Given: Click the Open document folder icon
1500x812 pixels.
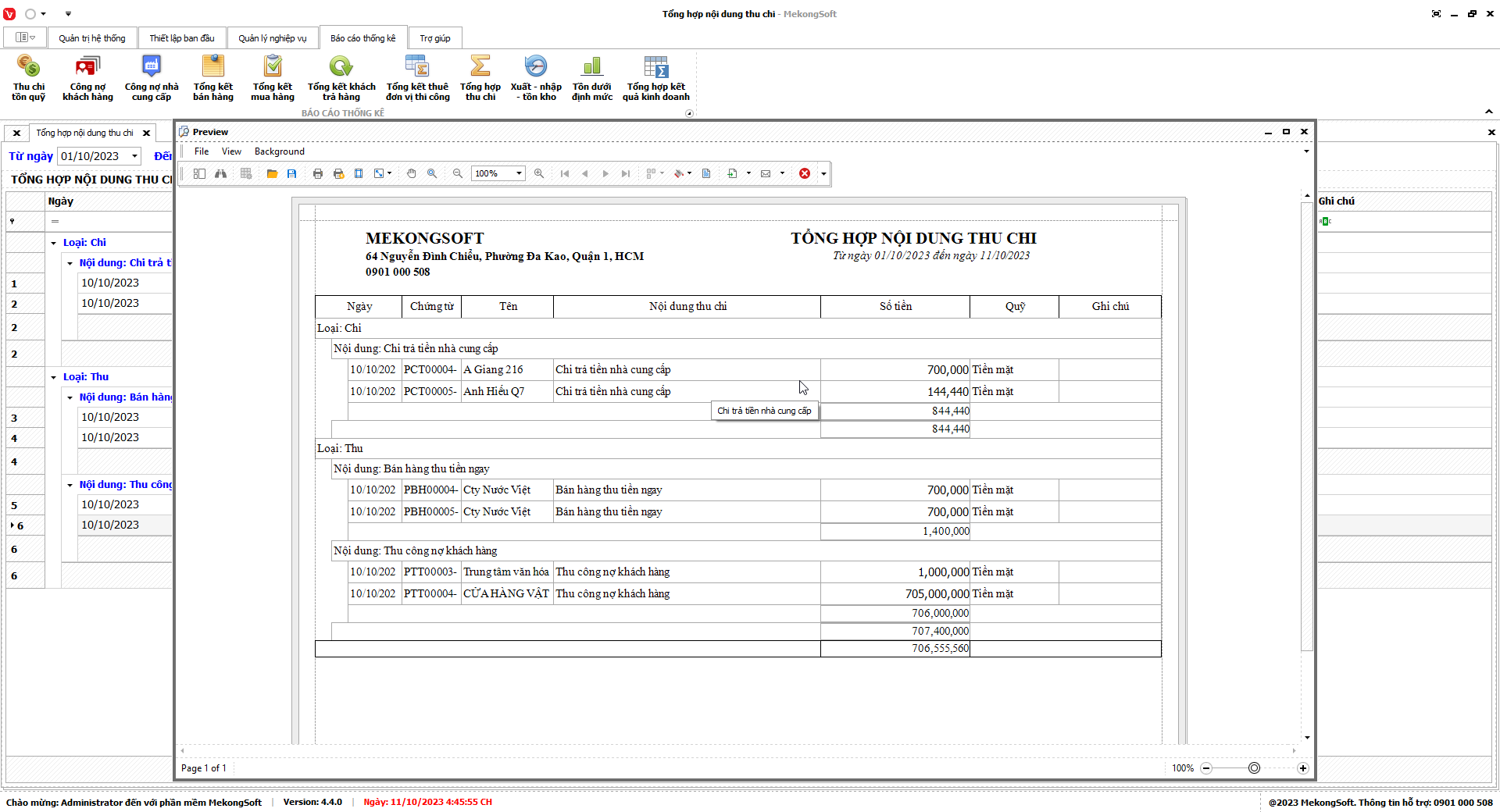Looking at the screenshot, I should coord(272,173).
